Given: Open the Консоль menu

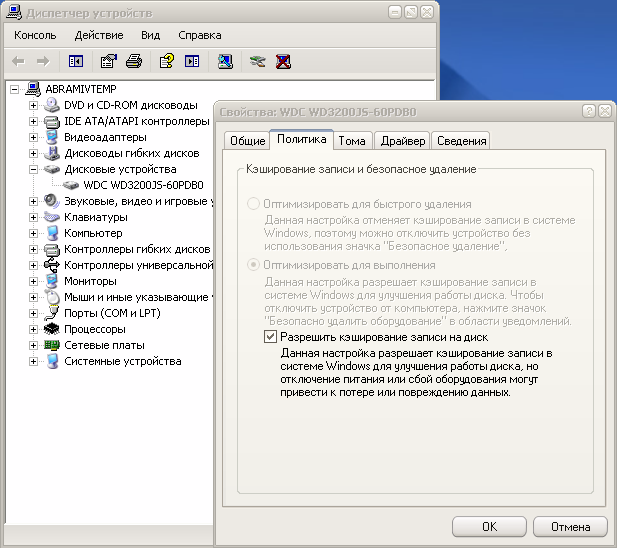Looking at the screenshot, I should click(x=35, y=35).
